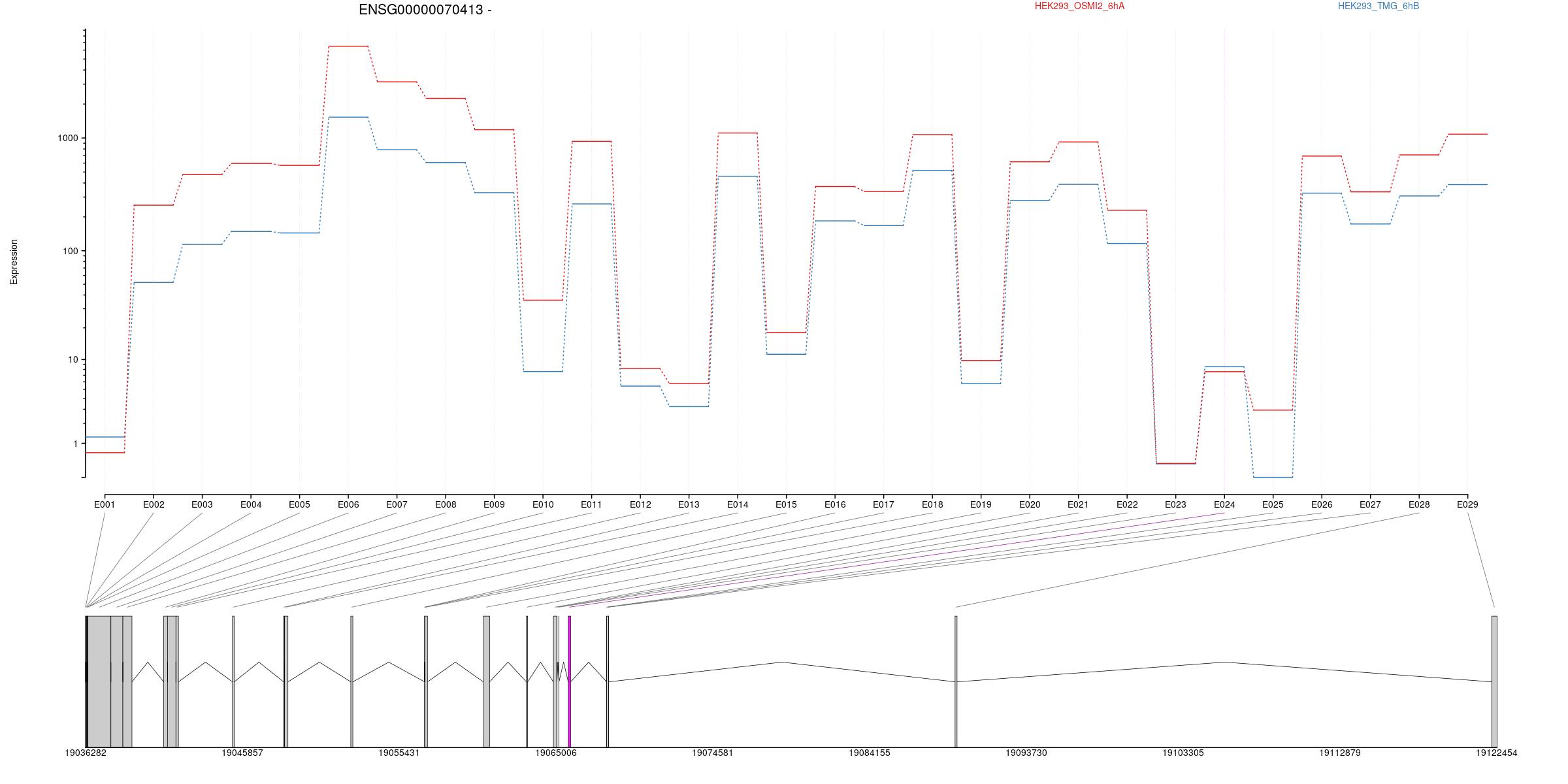Click exon label E010
Viewport: 1568px width, 784px height.
coord(543,504)
